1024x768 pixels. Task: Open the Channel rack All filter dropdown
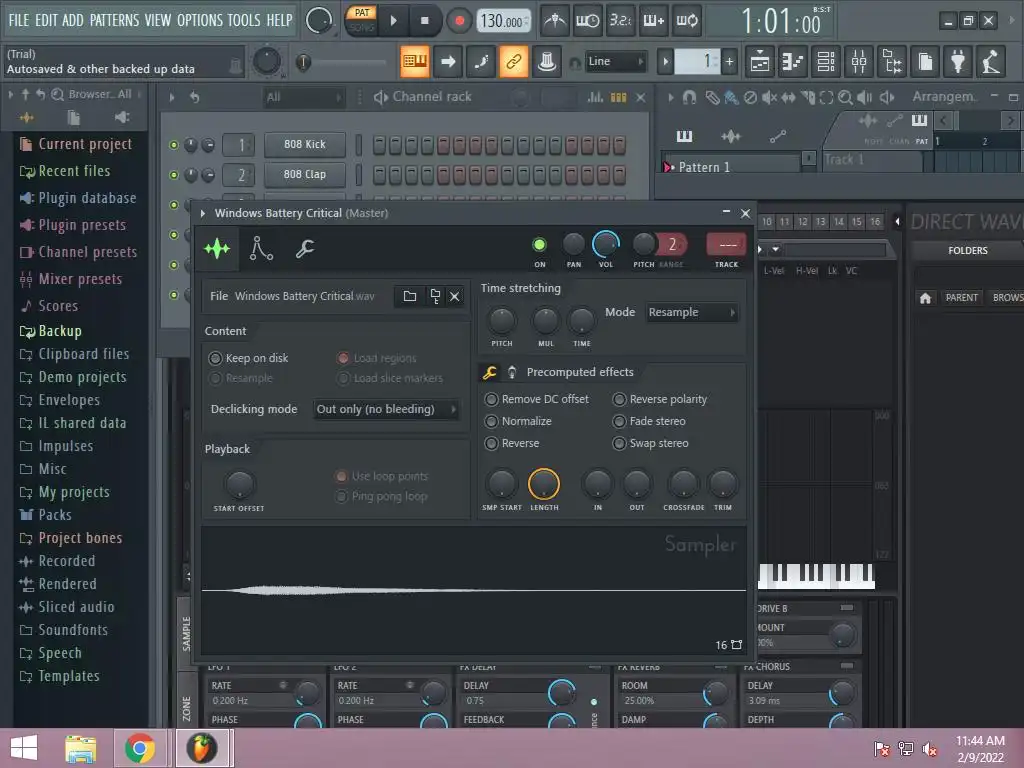(304, 97)
